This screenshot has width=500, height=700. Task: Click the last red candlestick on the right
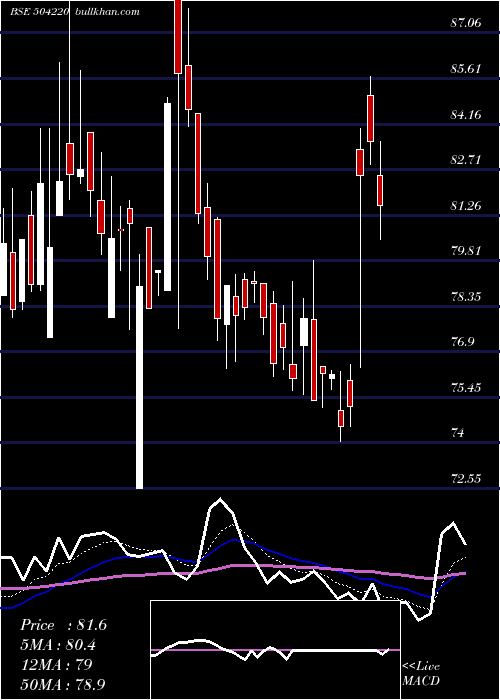[380, 191]
